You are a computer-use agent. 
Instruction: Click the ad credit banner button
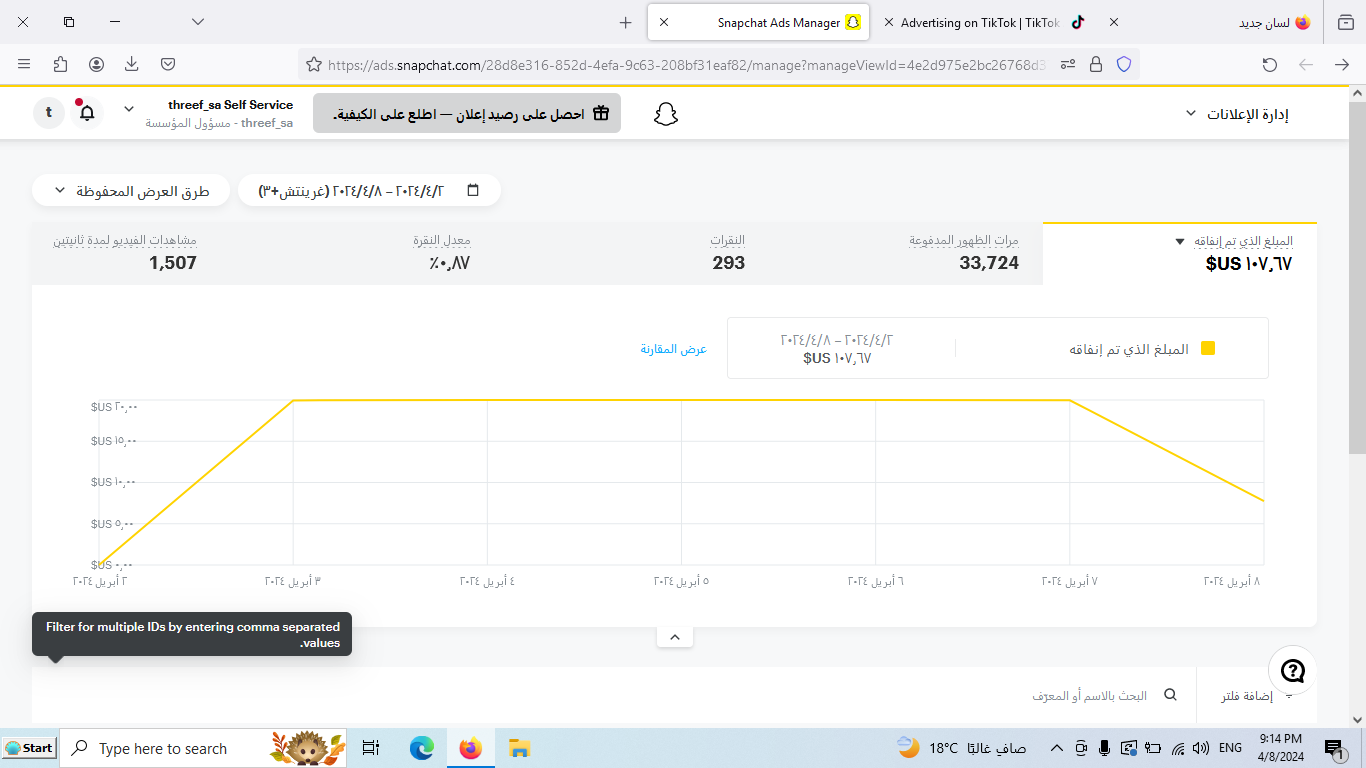click(x=467, y=113)
